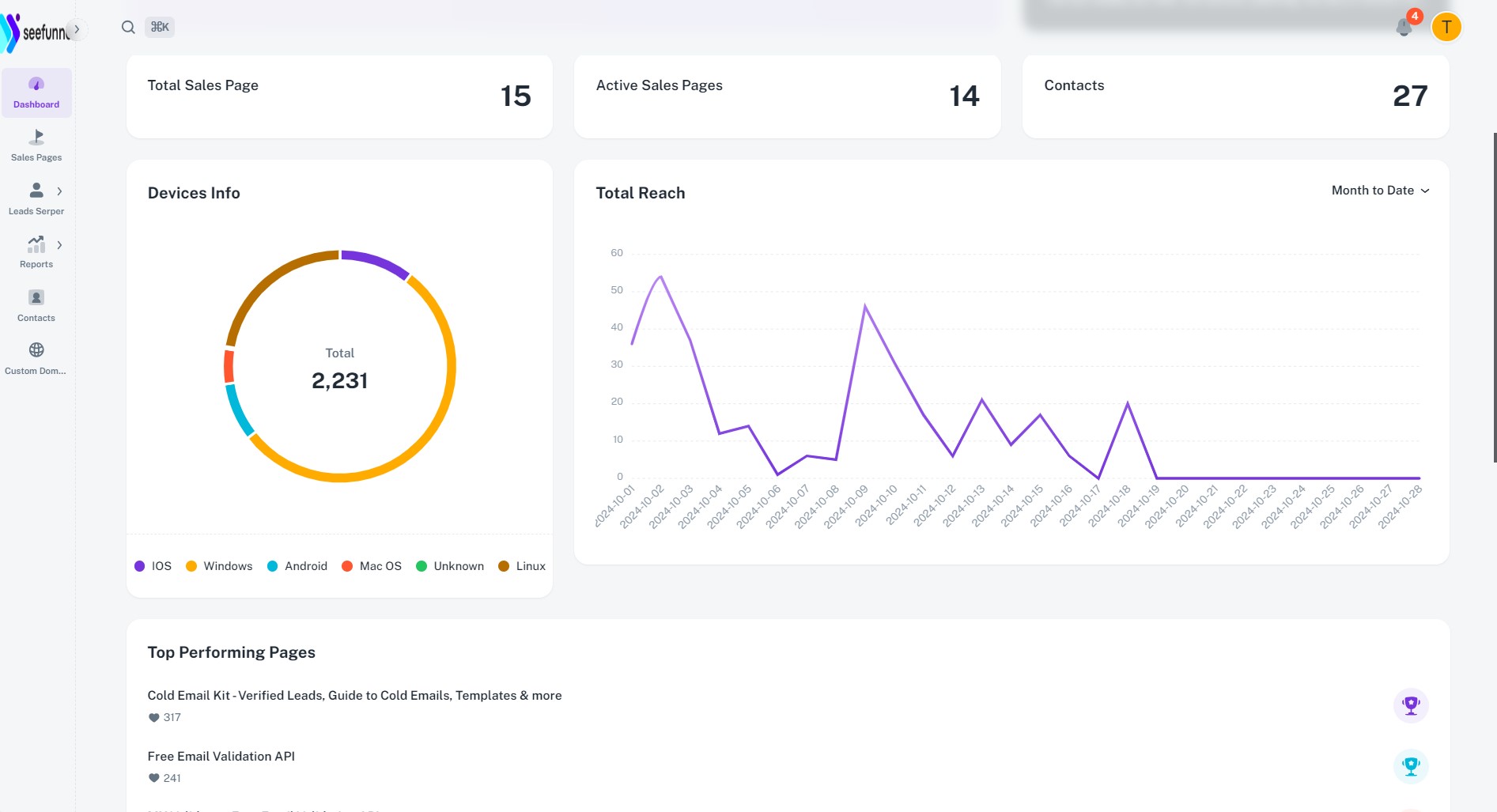Click the Active Sales Pages card

(788, 96)
